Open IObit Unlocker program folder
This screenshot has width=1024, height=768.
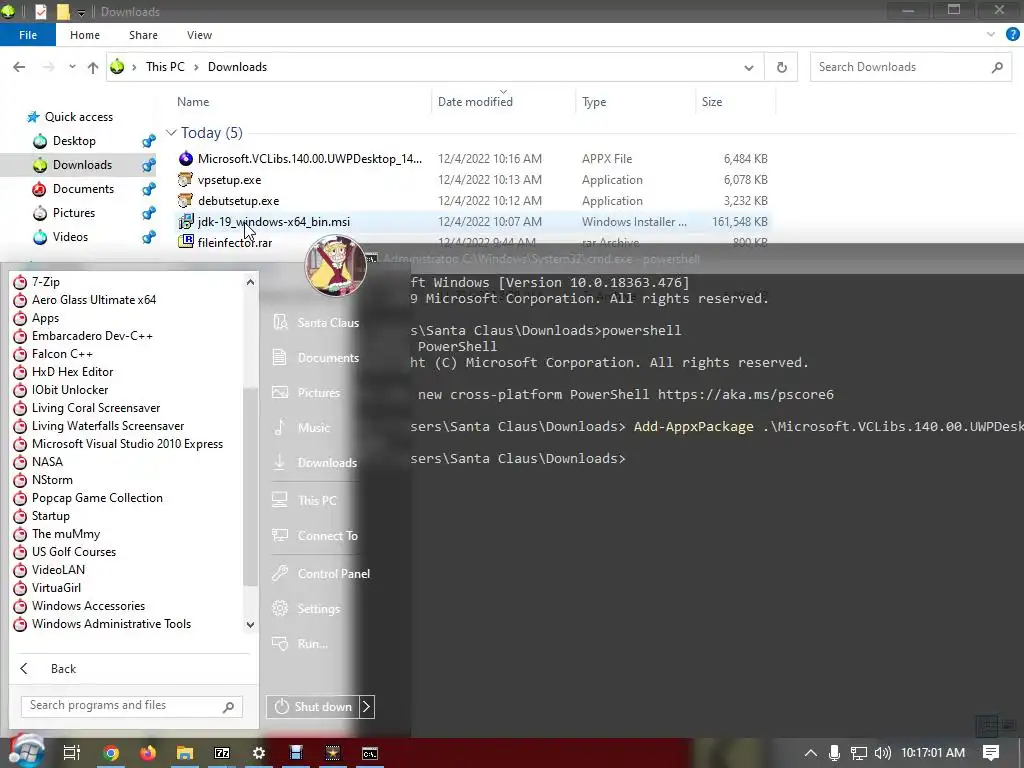click(x=61, y=390)
